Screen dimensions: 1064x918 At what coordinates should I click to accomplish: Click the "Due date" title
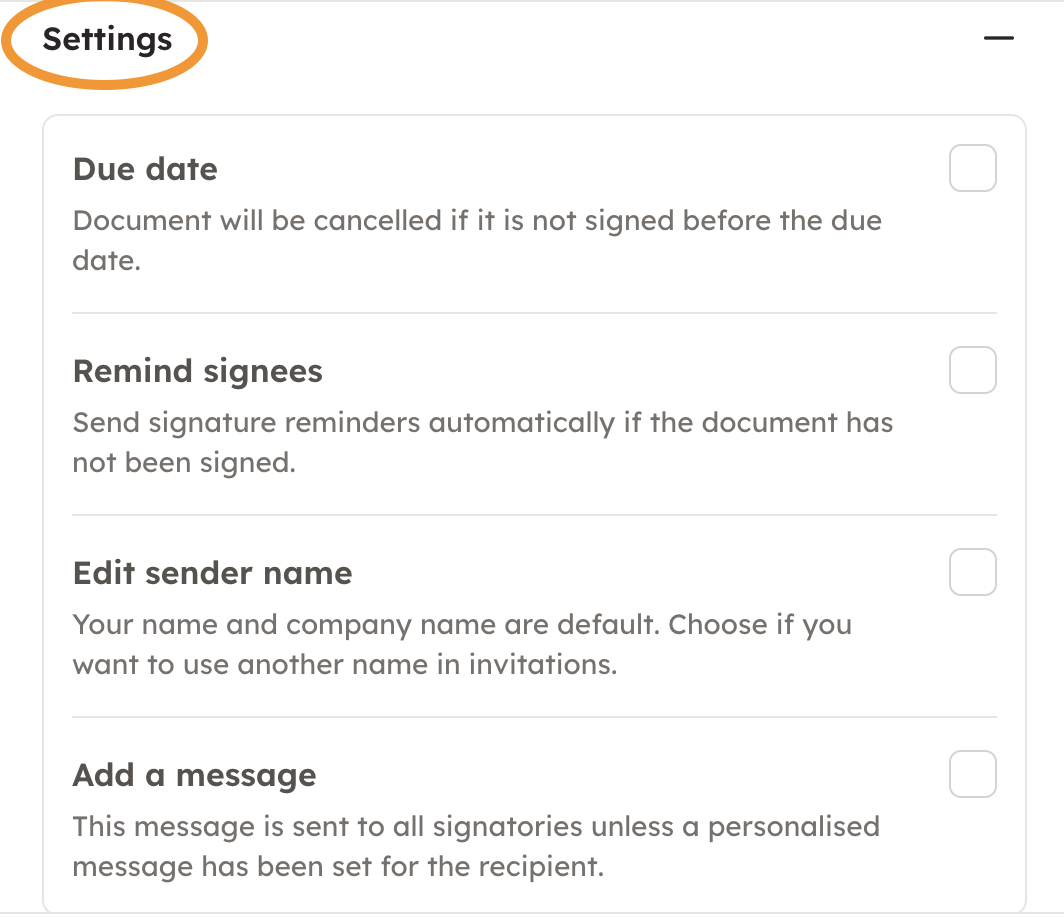145,169
